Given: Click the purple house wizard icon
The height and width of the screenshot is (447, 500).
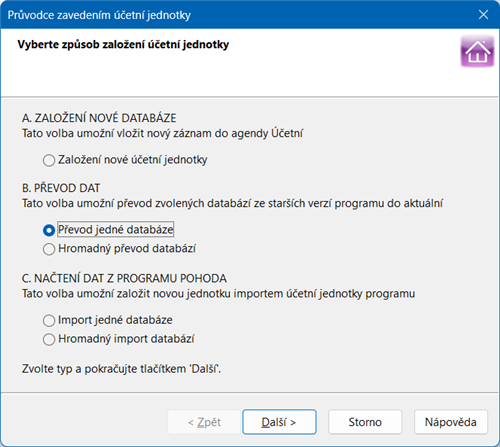Looking at the screenshot, I should pos(477,51).
